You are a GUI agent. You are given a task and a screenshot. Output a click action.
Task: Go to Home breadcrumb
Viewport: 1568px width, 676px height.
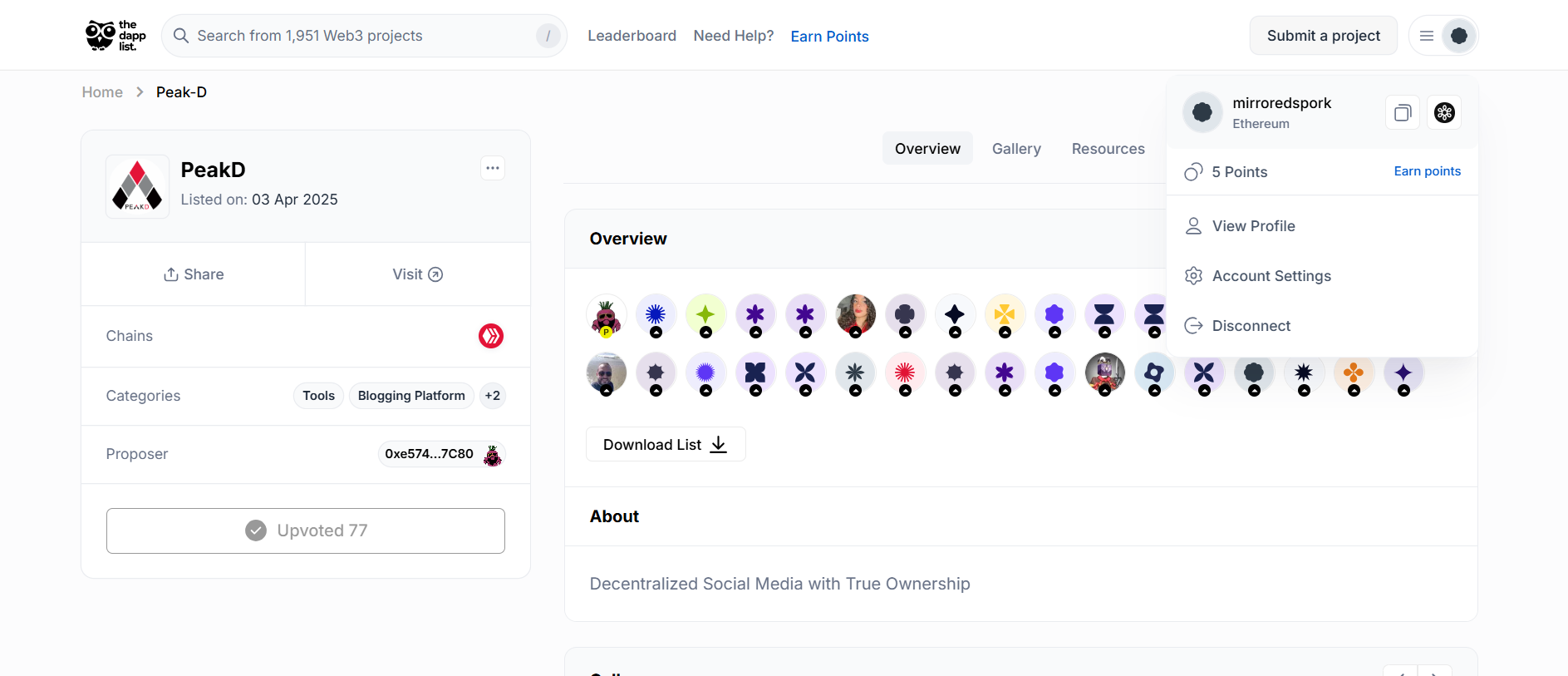point(102,92)
